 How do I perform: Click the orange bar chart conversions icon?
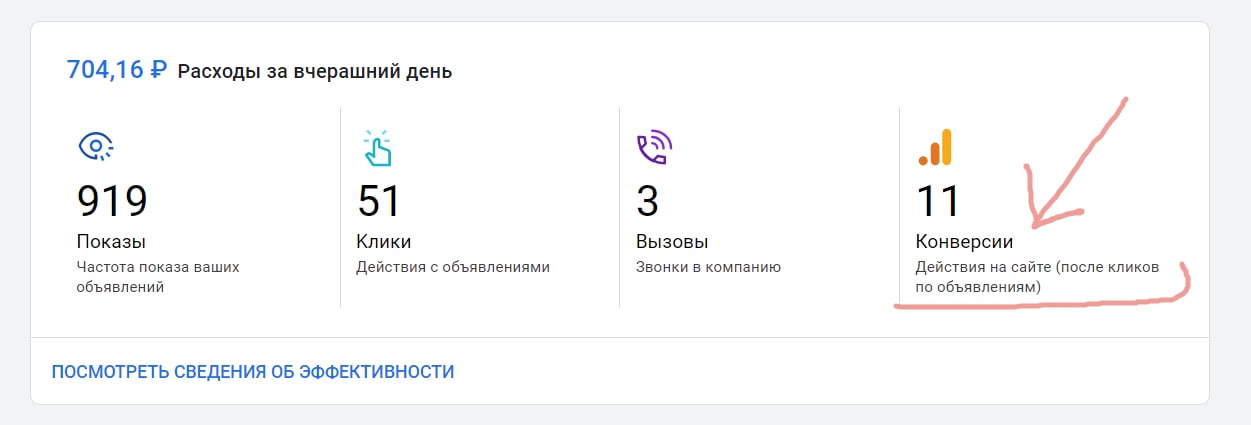tap(935, 148)
